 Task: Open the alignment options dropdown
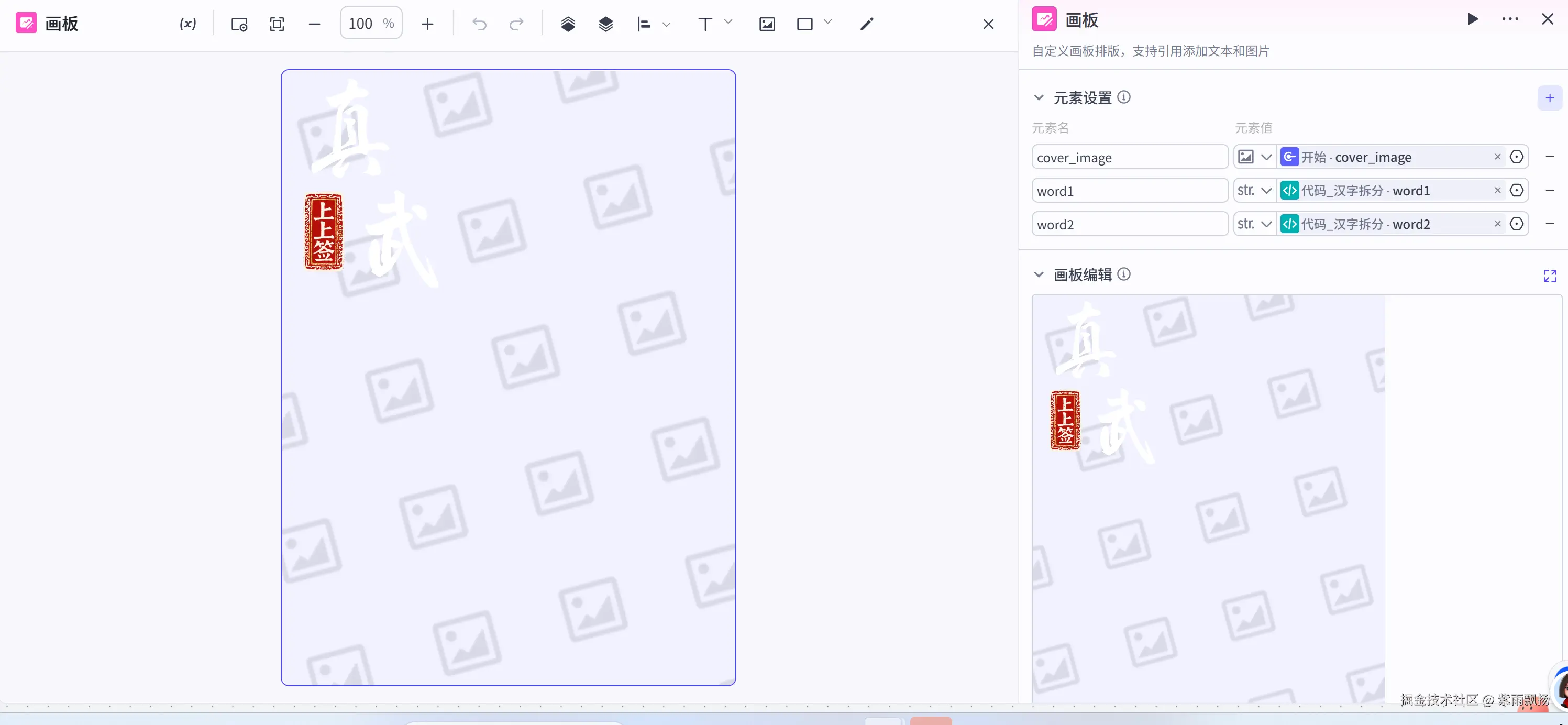pos(666,24)
